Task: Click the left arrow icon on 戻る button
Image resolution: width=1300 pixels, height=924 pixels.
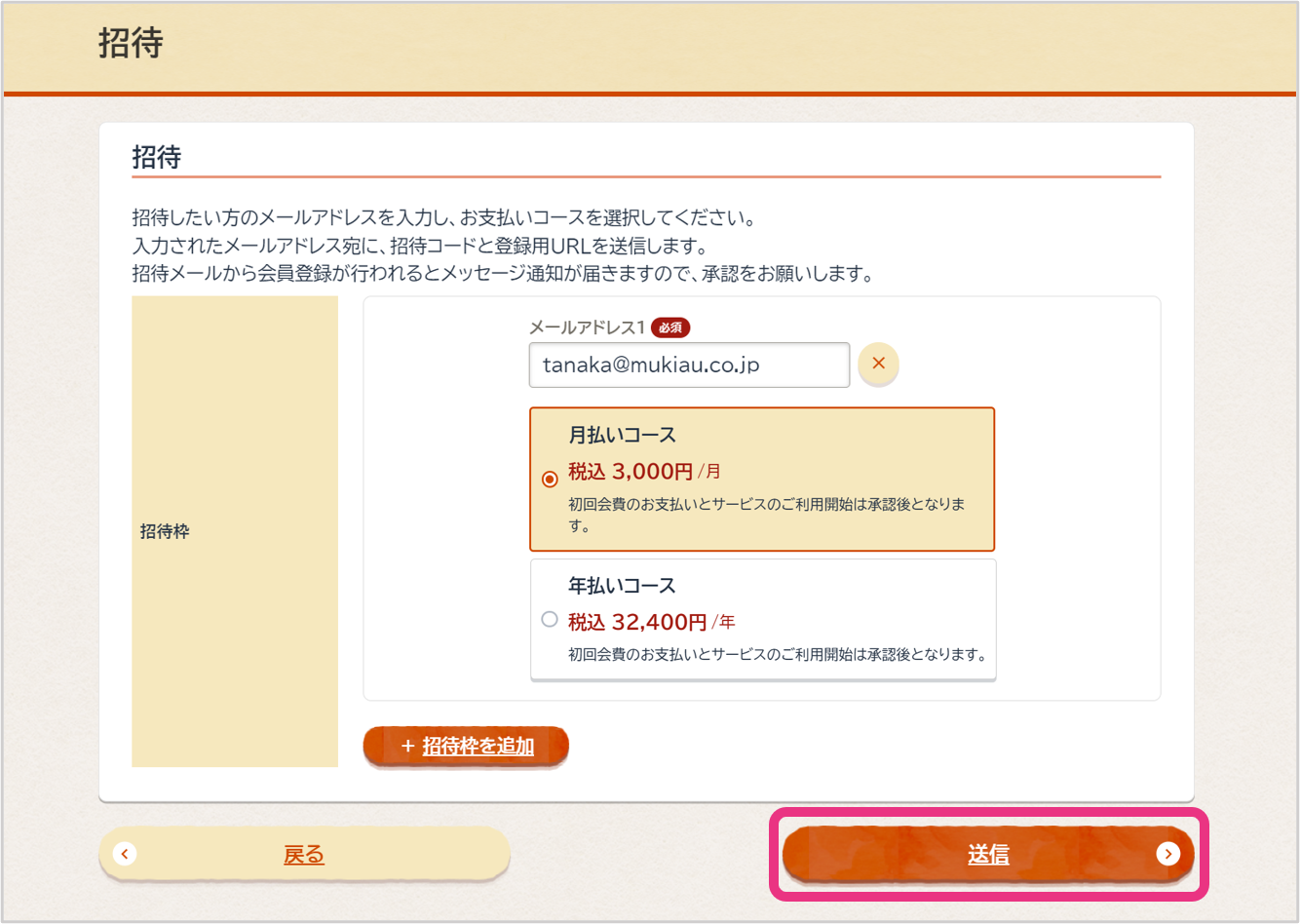Action: [x=125, y=854]
